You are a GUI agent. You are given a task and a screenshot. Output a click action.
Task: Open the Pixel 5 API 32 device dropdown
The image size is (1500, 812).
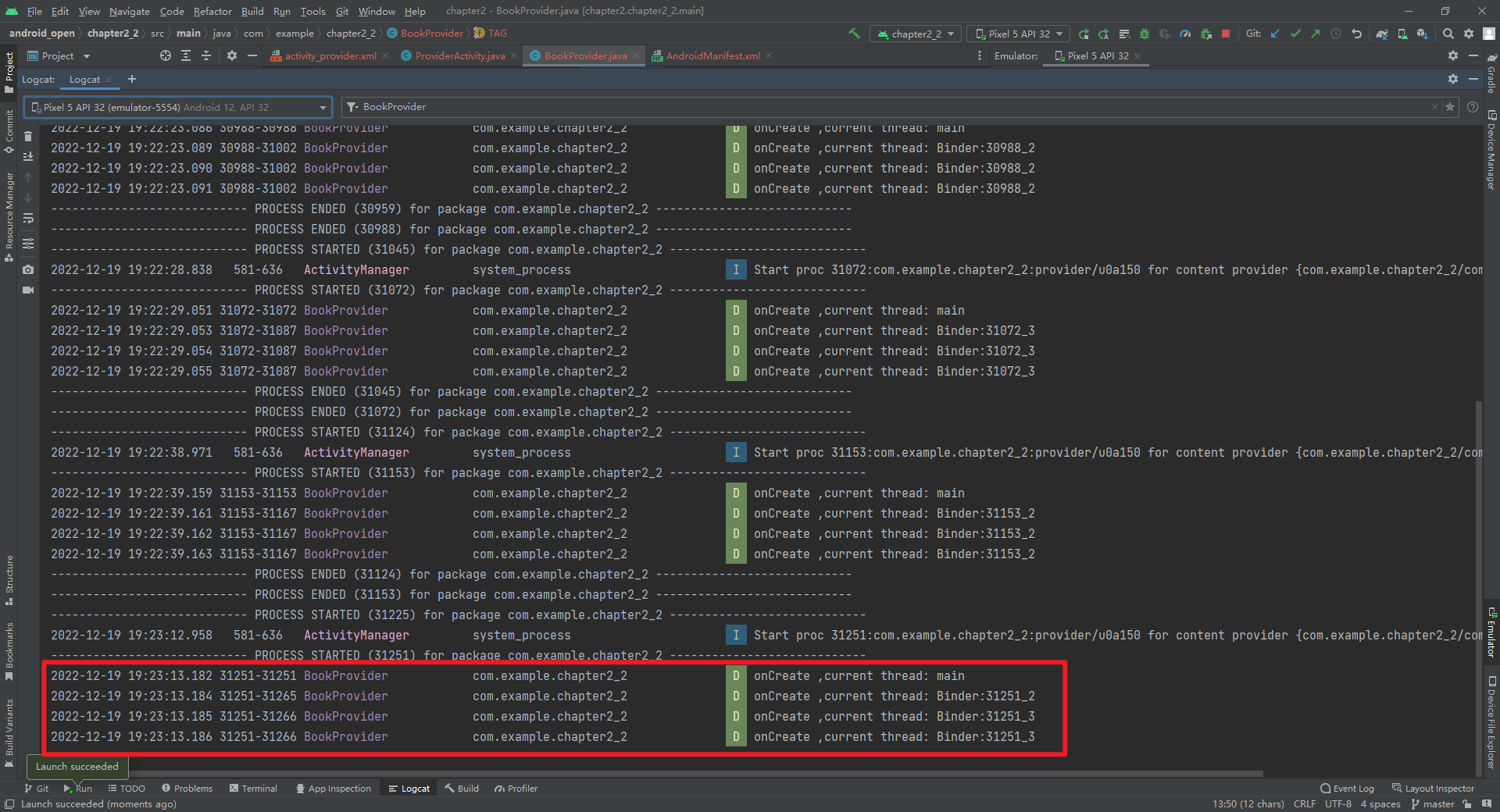tap(1018, 34)
